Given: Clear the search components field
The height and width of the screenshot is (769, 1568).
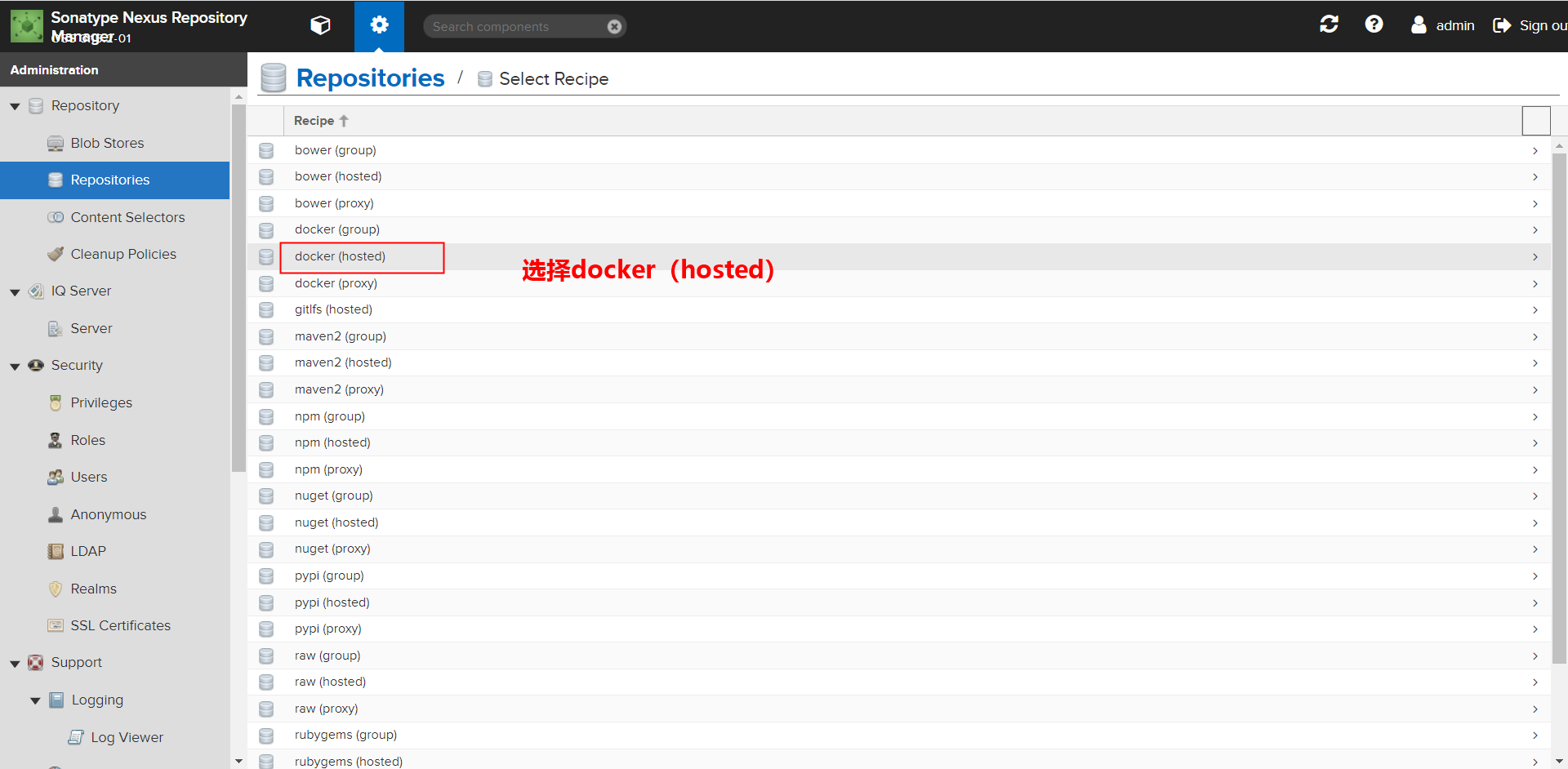Looking at the screenshot, I should [614, 26].
